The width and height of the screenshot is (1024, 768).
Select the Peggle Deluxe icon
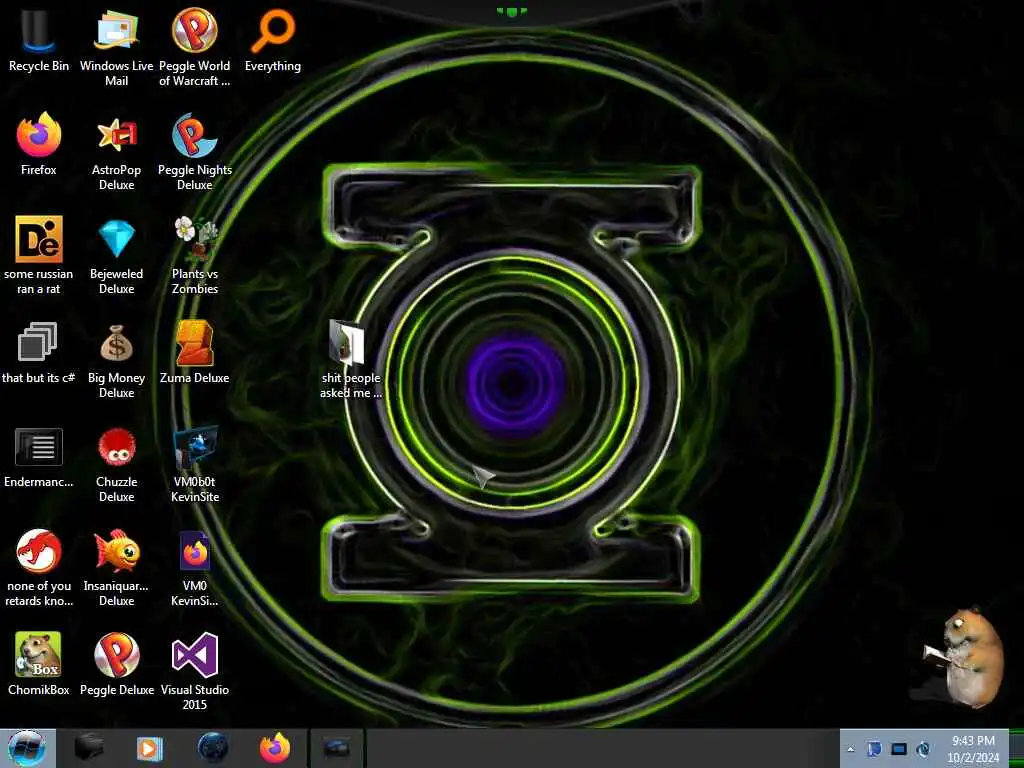(116, 664)
